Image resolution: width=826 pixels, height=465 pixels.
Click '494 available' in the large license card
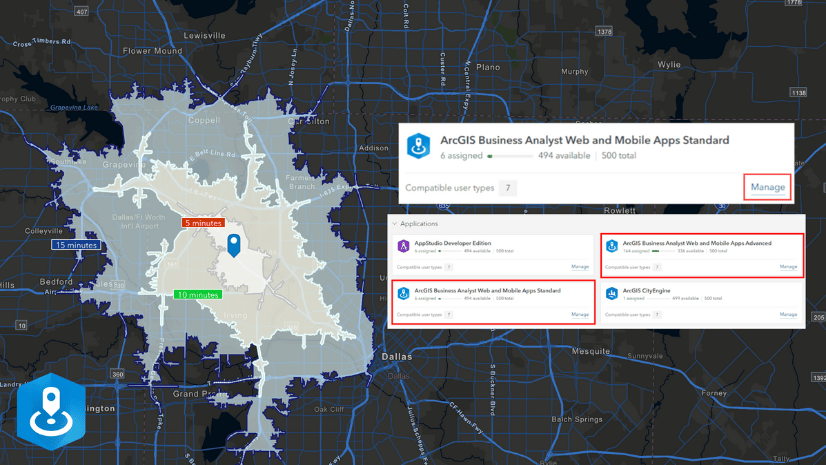[x=564, y=156]
